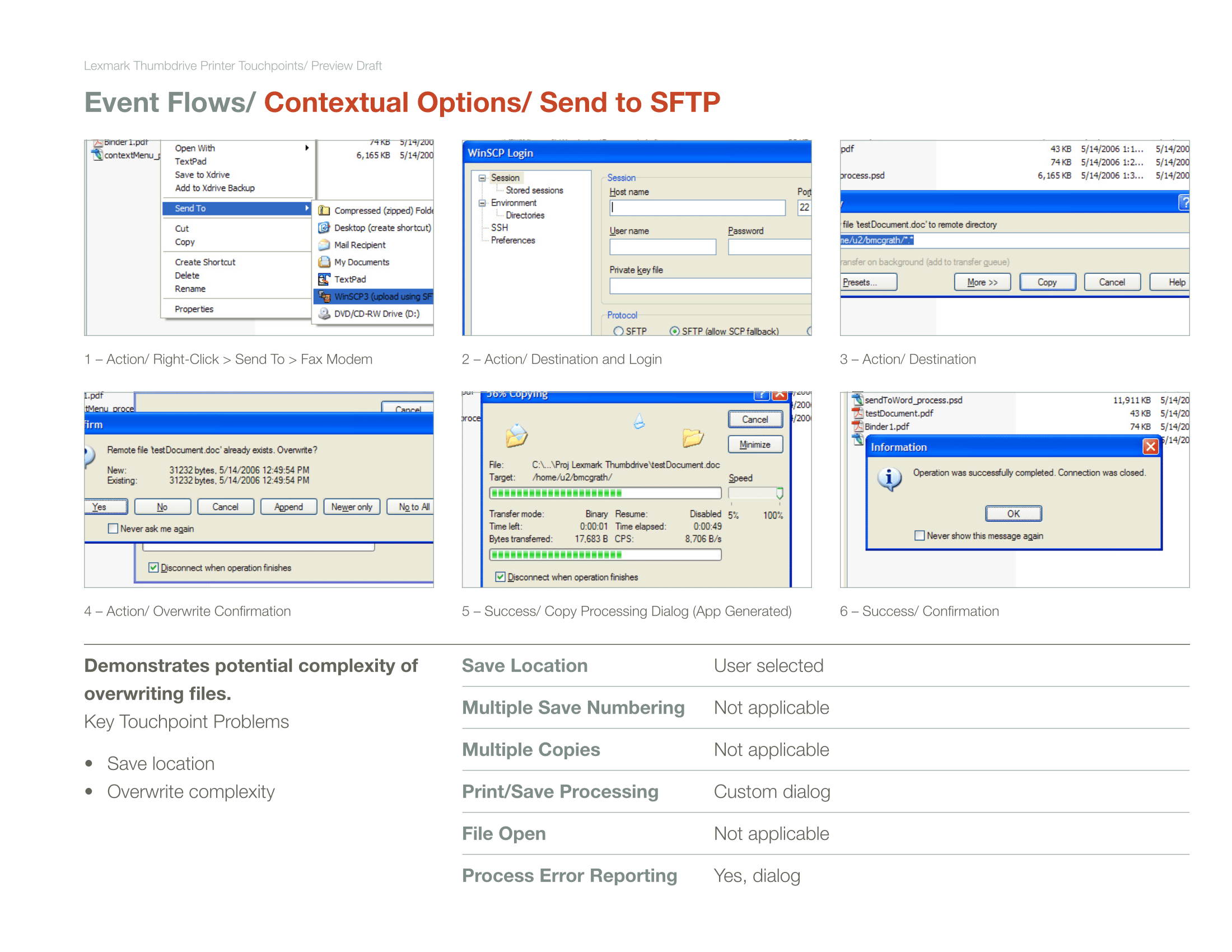Click the sendToWord_process.psd file icon
The height and width of the screenshot is (952, 1232).
(857, 400)
